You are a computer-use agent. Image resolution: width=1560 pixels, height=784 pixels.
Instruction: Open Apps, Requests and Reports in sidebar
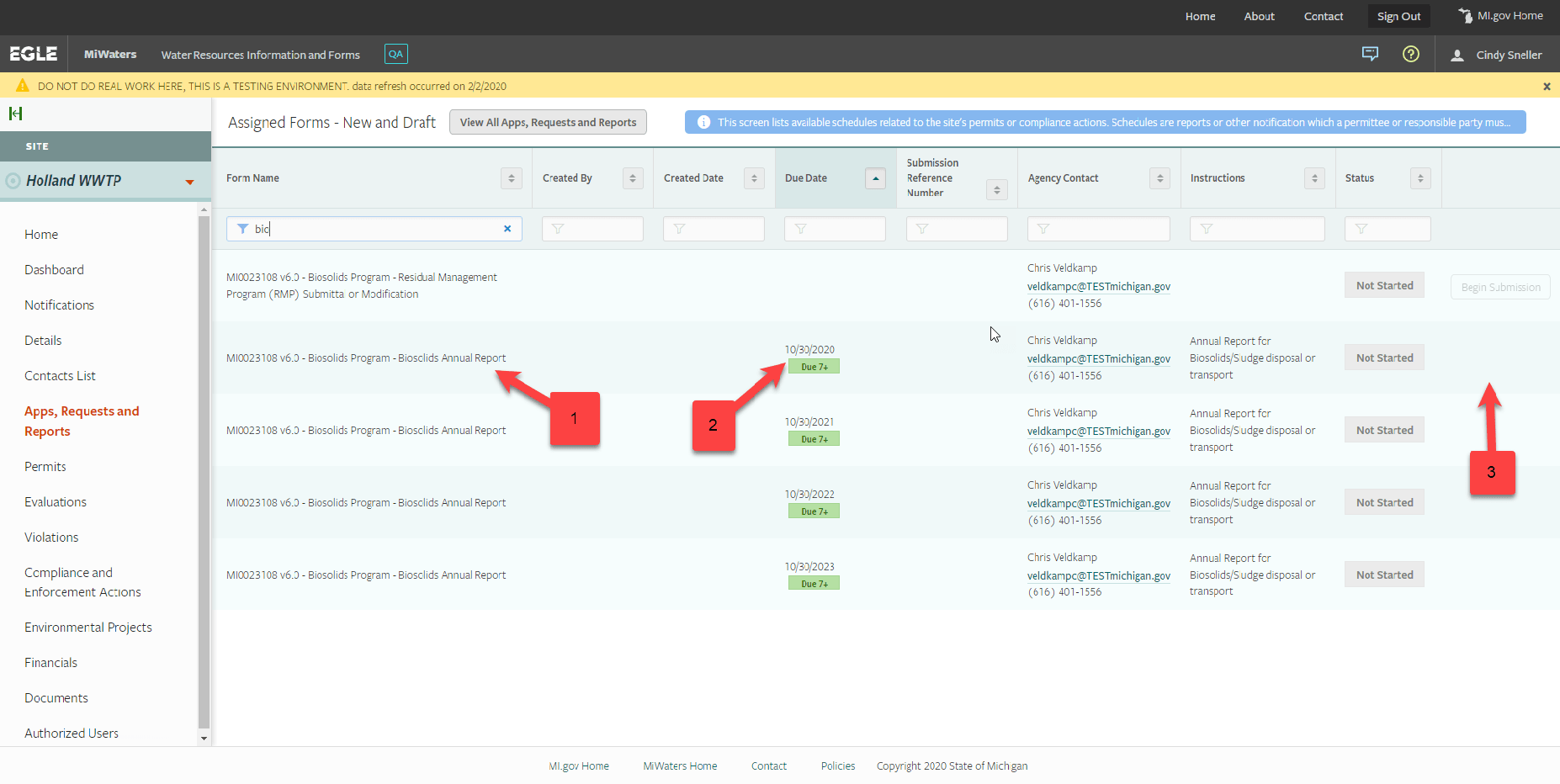(82, 421)
